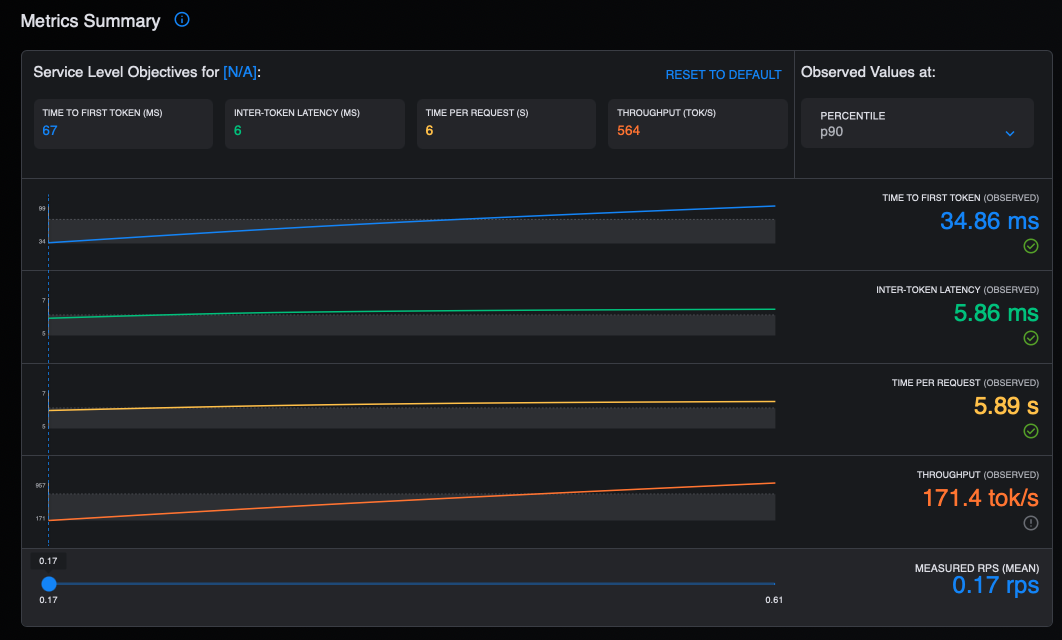Click Inter-Token Latency green checkmark status icon
The height and width of the screenshot is (640, 1062).
tap(1031, 338)
